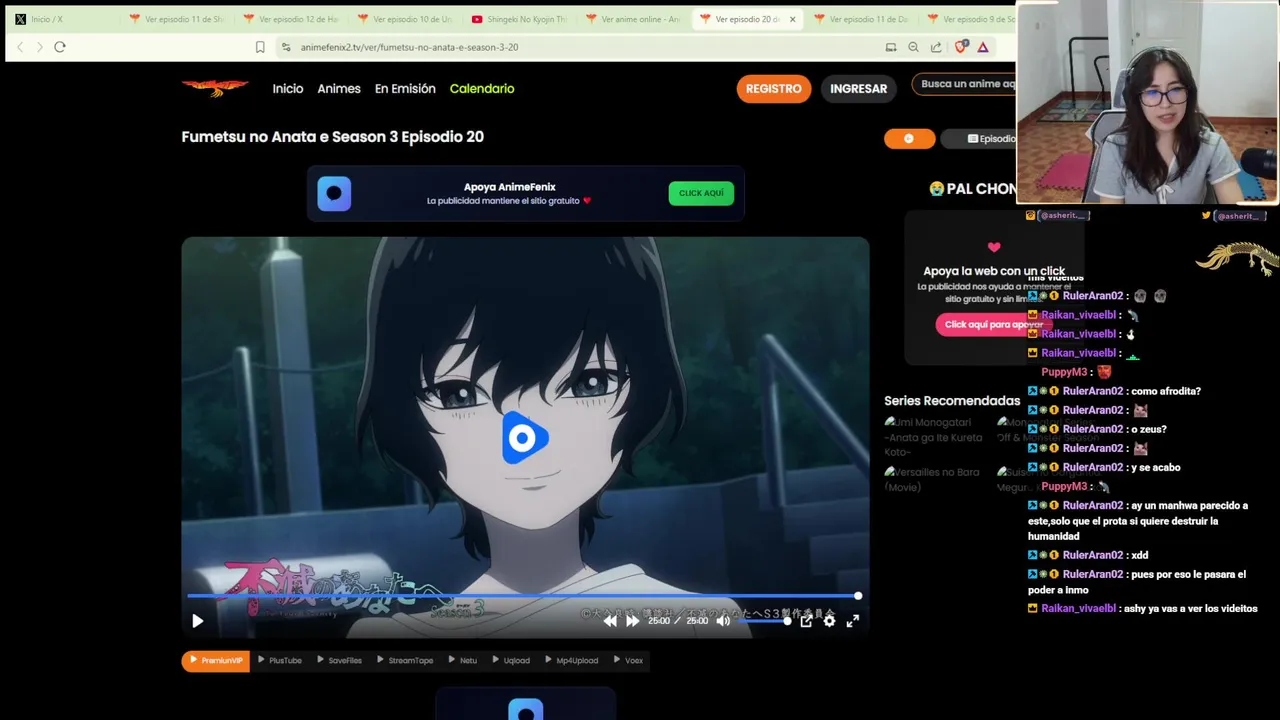Open the Brave Shields icon
Image resolution: width=1280 pixels, height=720 pixels.
pos(960,47)
